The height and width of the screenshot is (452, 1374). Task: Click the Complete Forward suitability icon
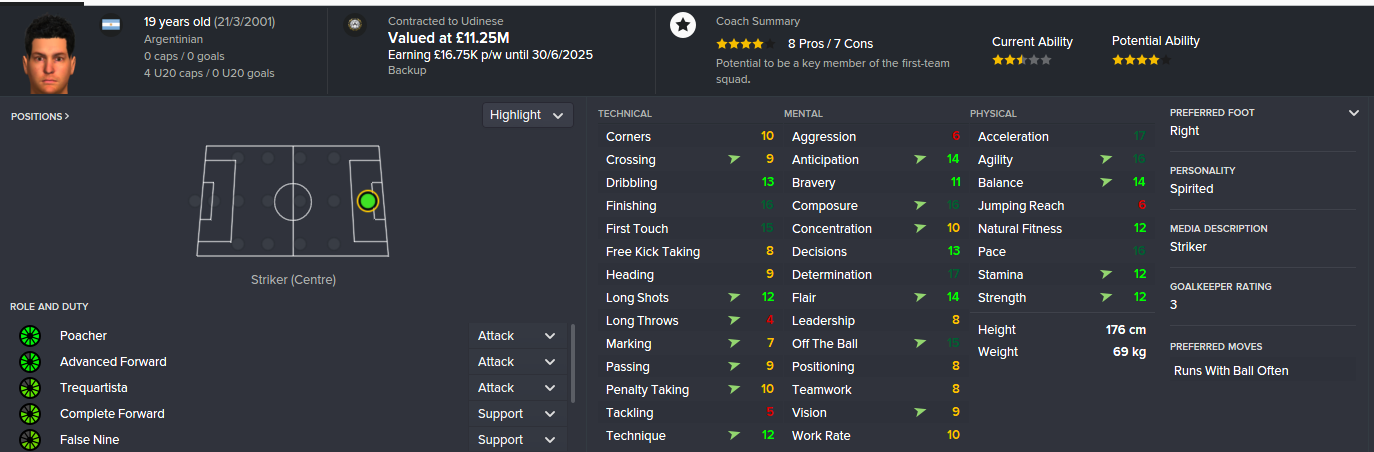(29, 414)
